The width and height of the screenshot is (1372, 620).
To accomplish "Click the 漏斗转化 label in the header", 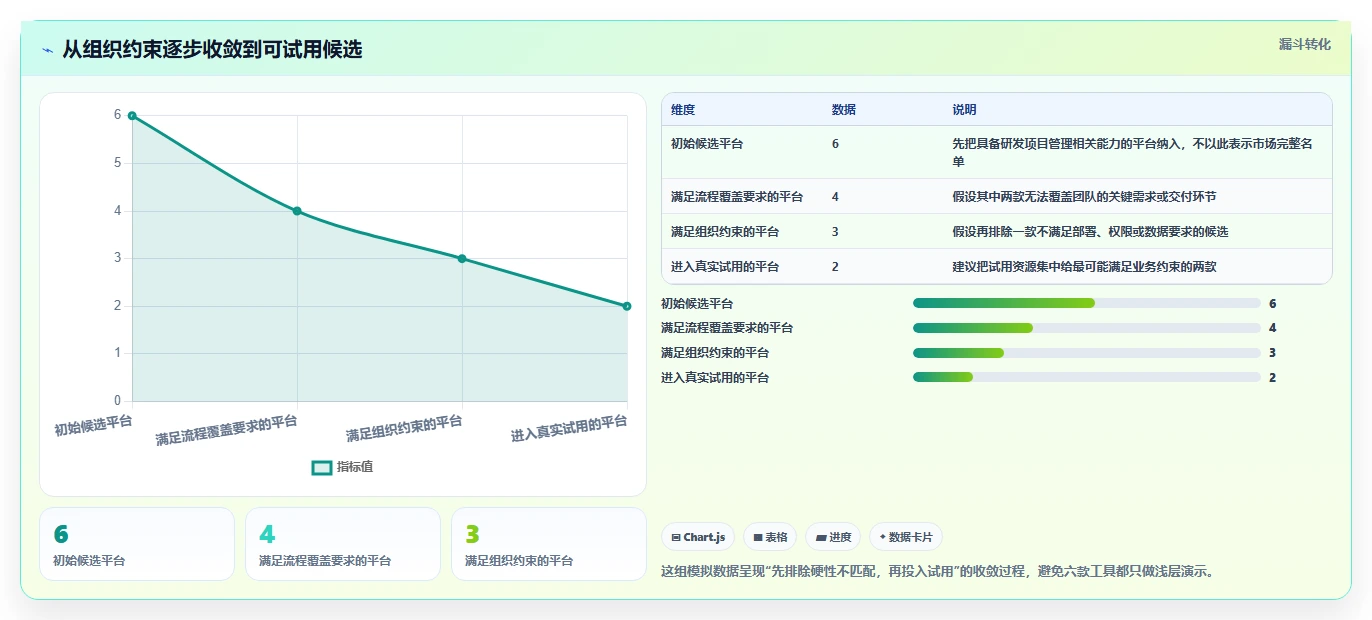I will point(1305,44).
